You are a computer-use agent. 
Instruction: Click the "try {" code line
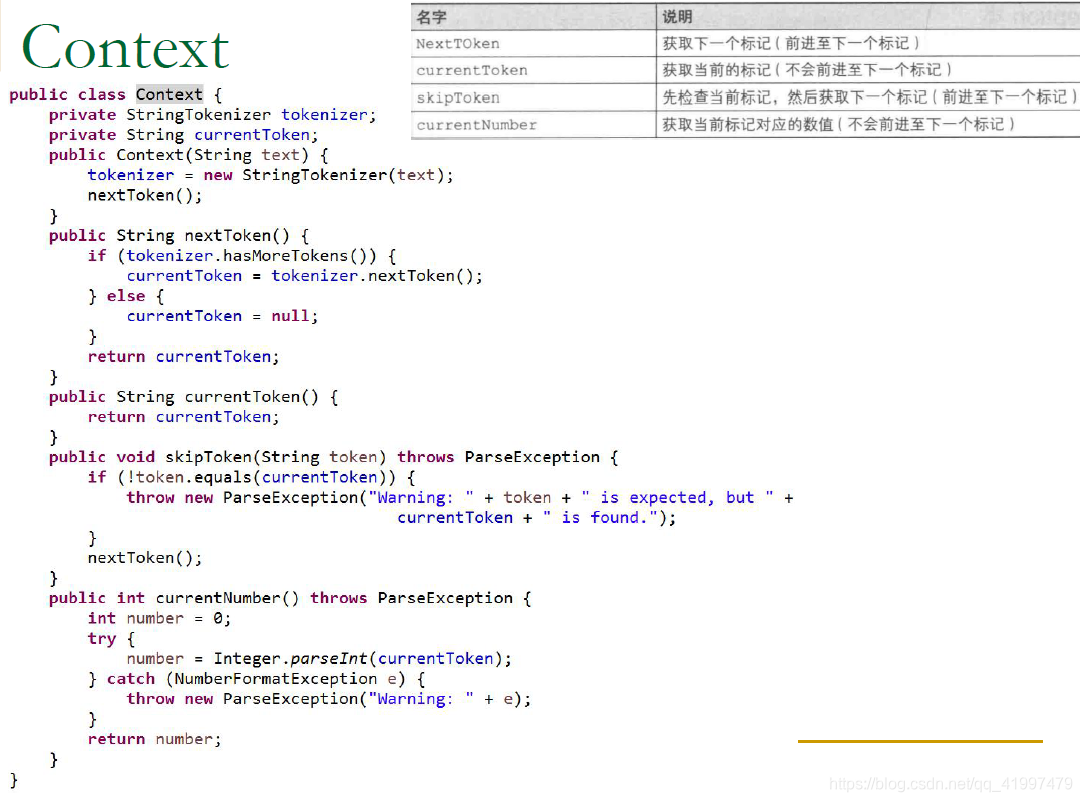point(111,638)
